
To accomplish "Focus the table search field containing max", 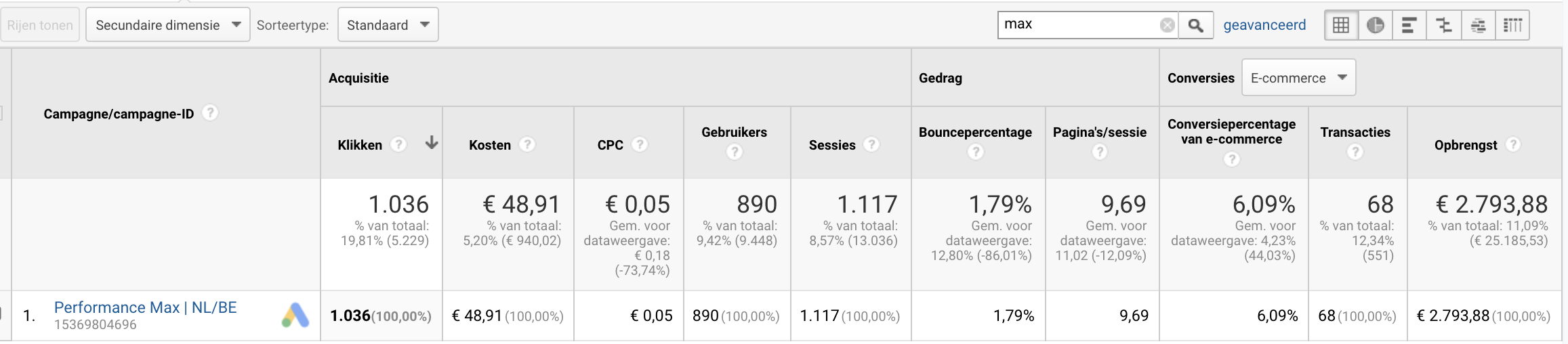I will [1079, 25].
